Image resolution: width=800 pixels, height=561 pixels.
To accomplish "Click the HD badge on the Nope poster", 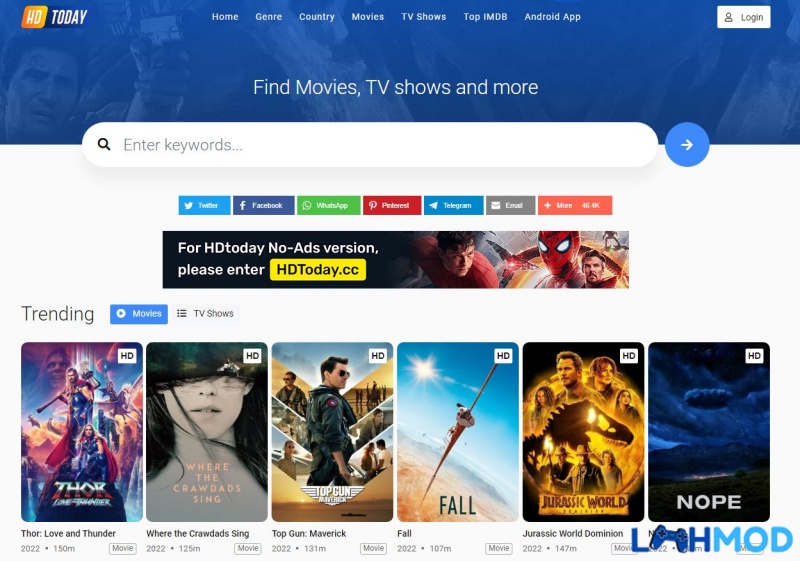I will [754, 355].
